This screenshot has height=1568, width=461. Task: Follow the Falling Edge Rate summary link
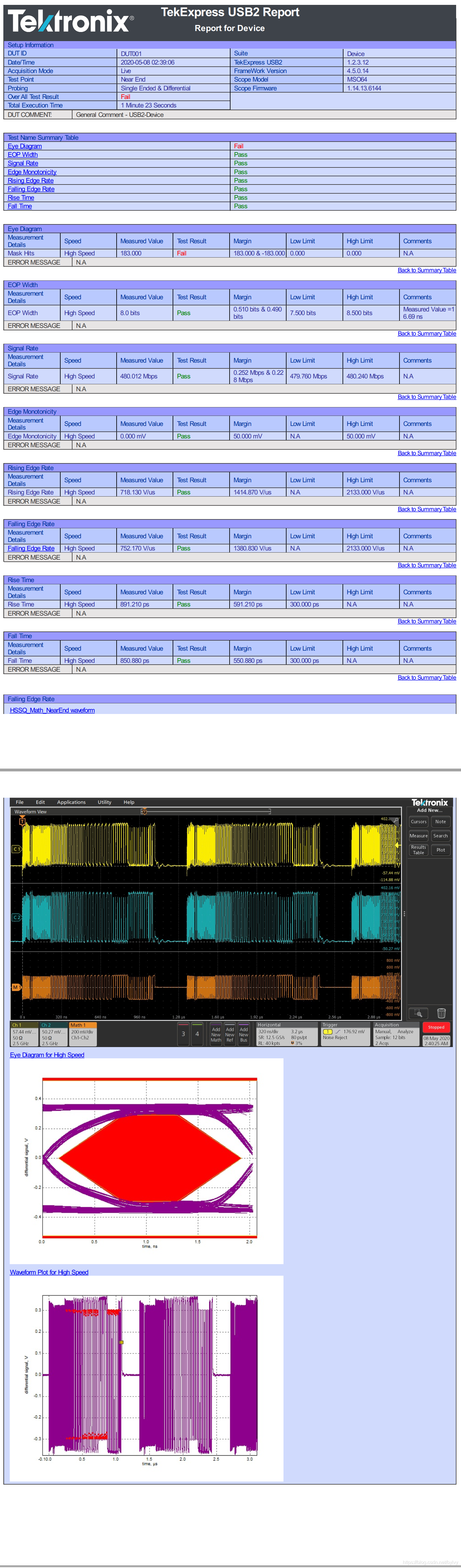coord(31,189)
